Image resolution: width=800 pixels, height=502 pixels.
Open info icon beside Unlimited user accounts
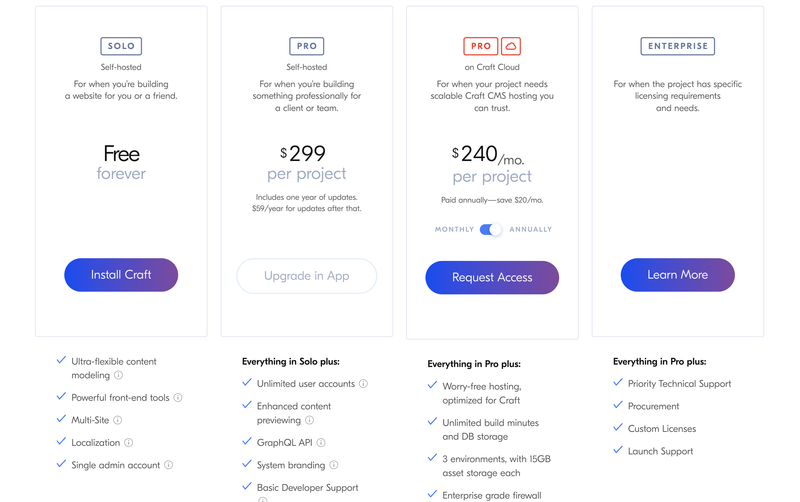(x=363, y=384)
